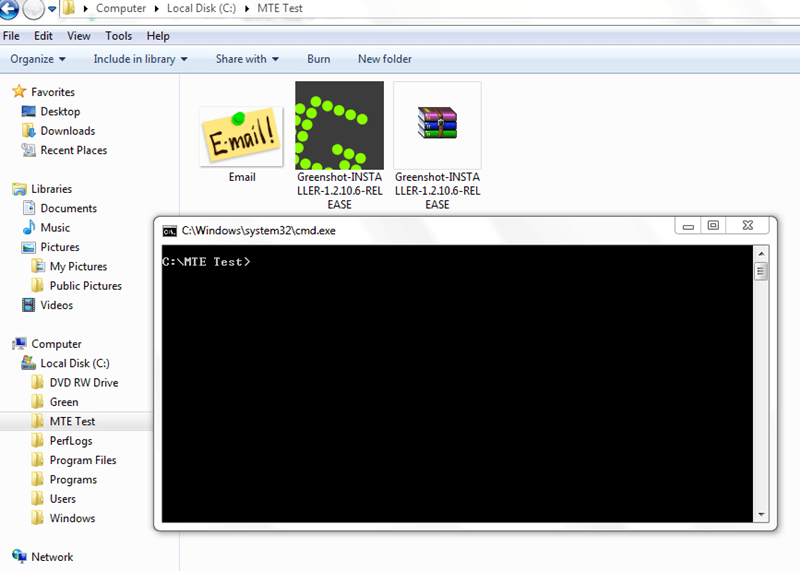Click the Downloads label in Favorites
Viewport: 800px width, 571px height.
pyautogui.click(x=68, y=131)
